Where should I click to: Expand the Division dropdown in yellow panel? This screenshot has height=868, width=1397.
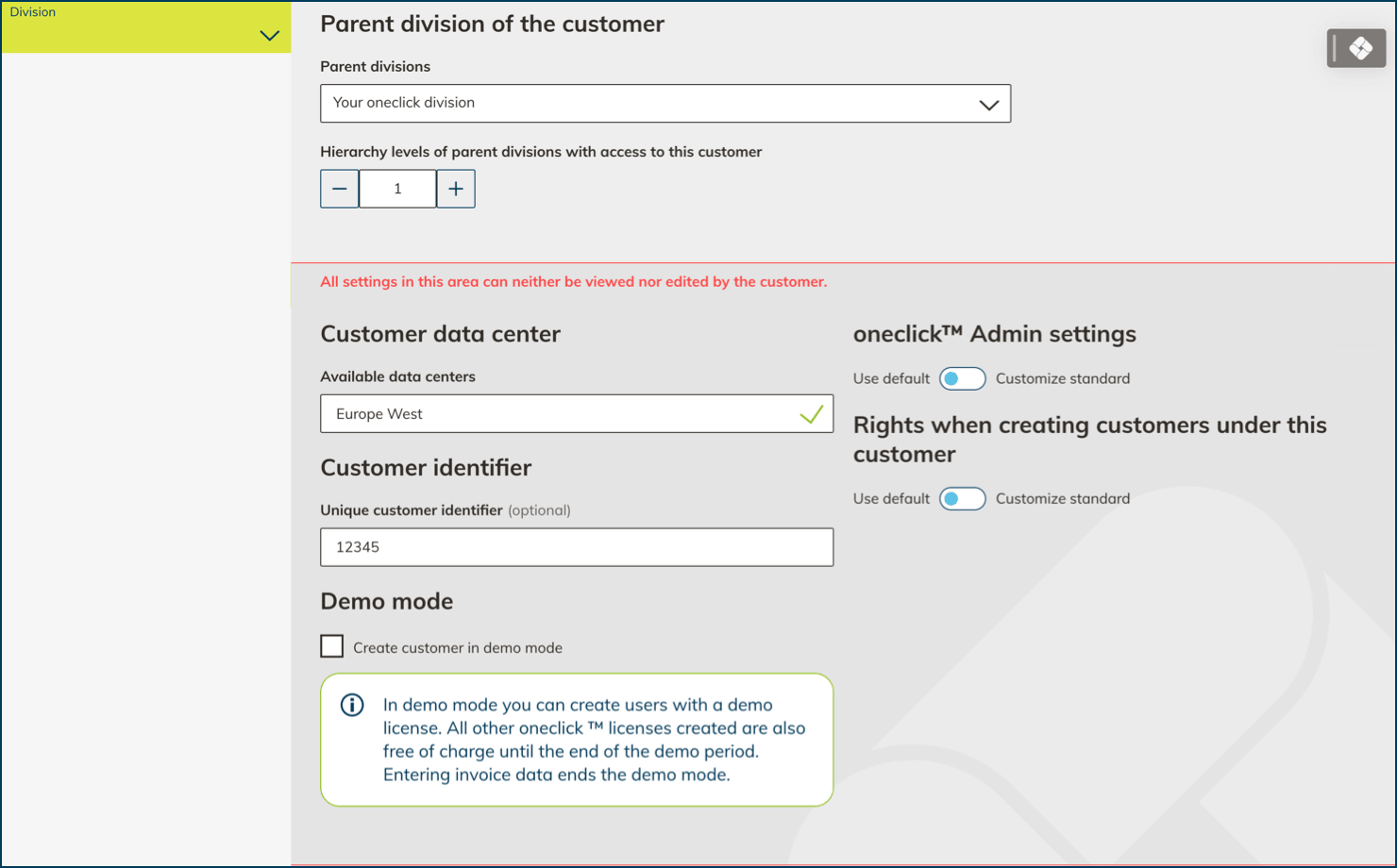[269, 36]
